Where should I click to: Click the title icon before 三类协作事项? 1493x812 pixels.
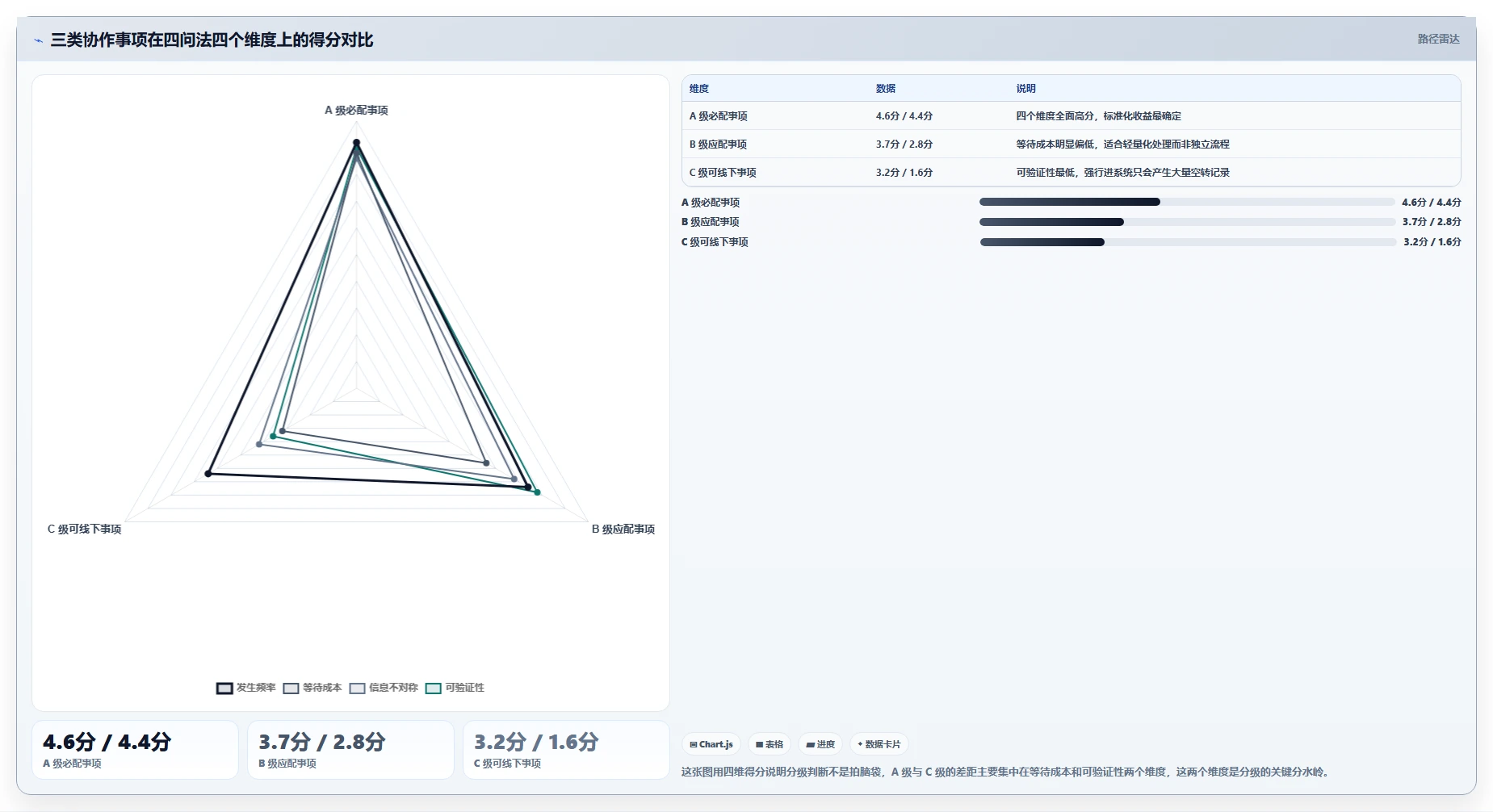(38, 40)
